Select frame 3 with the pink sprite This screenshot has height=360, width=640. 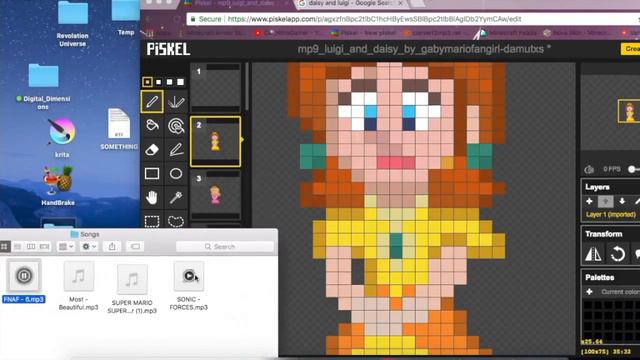point(216,195)
